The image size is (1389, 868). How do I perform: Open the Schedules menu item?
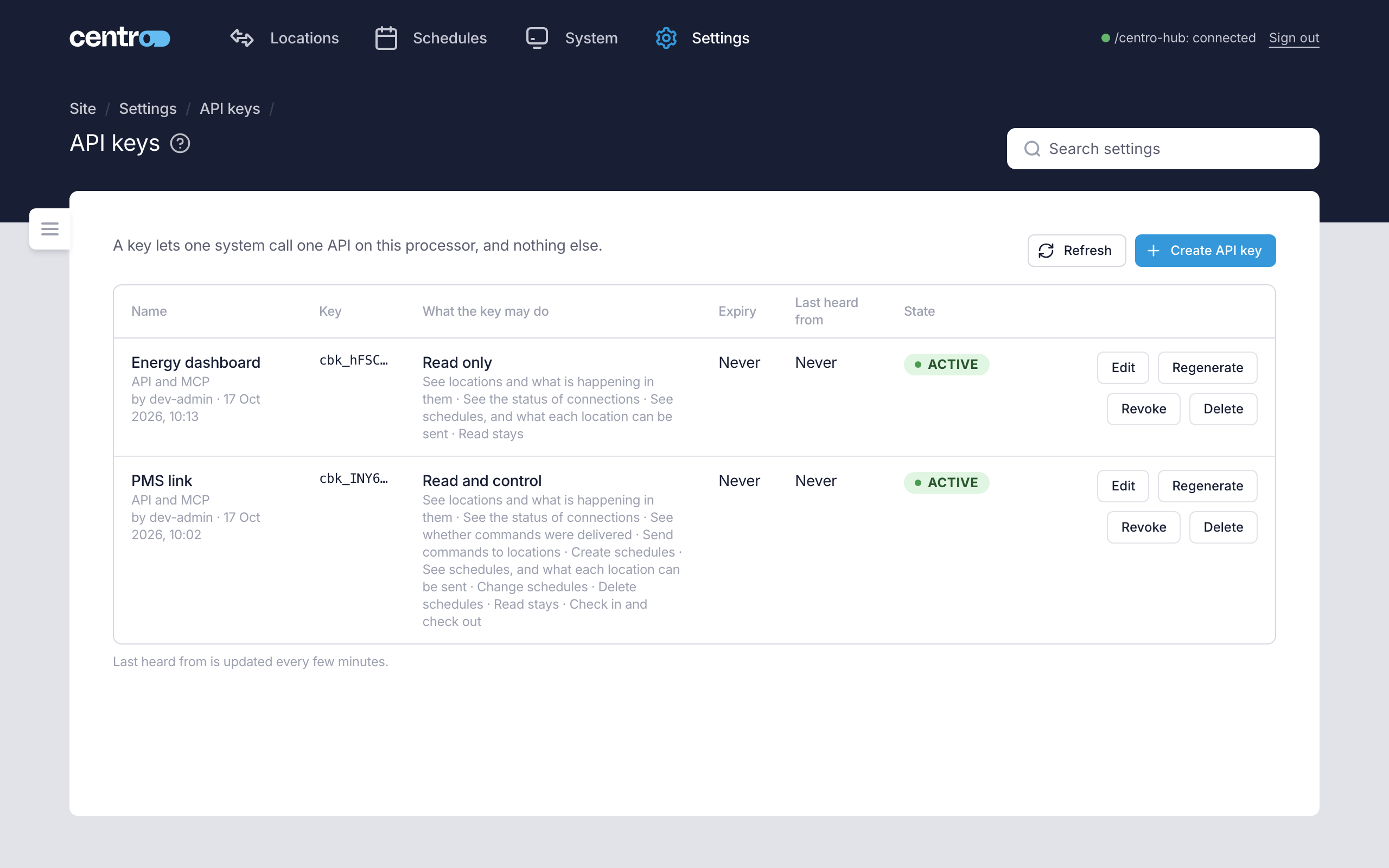[430, 38]
